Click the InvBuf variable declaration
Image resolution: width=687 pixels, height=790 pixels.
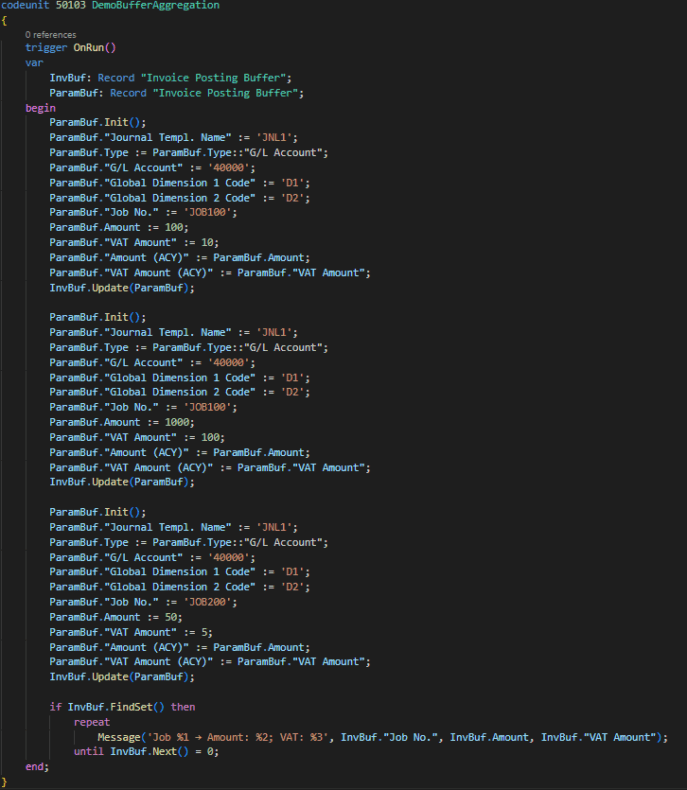point(170,78)
